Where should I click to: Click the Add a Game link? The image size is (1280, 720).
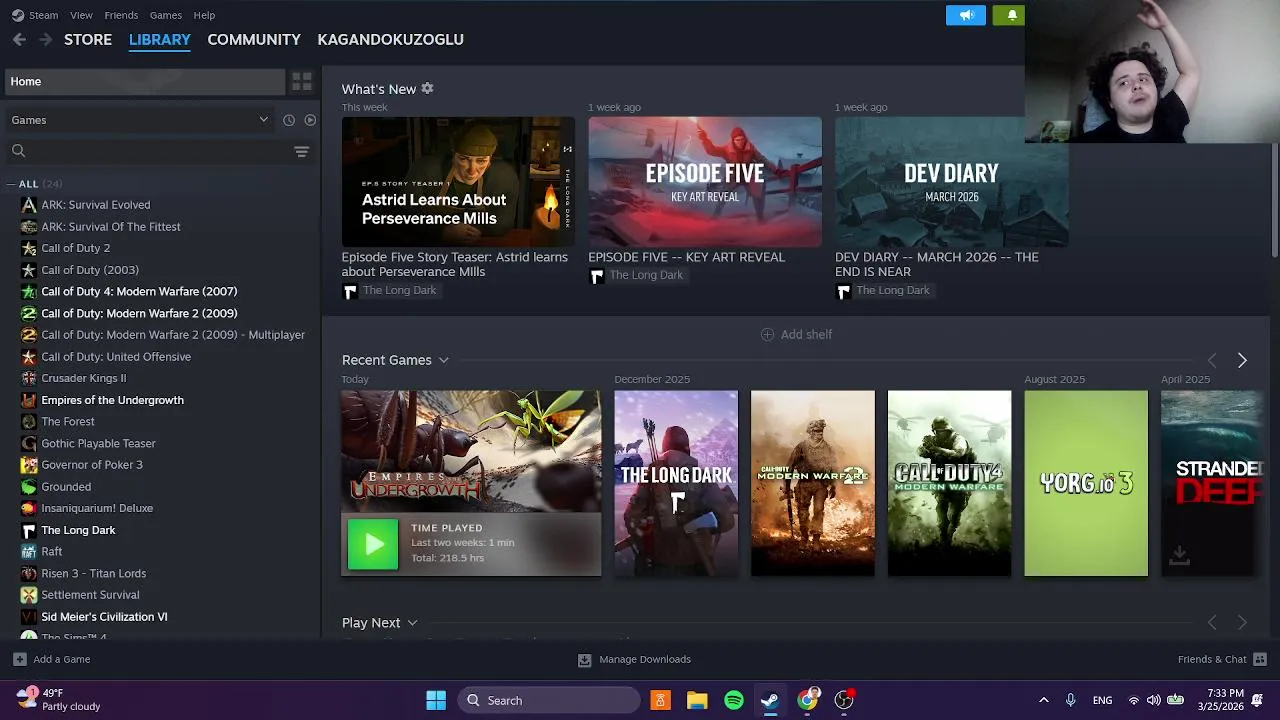coord(61,659)
